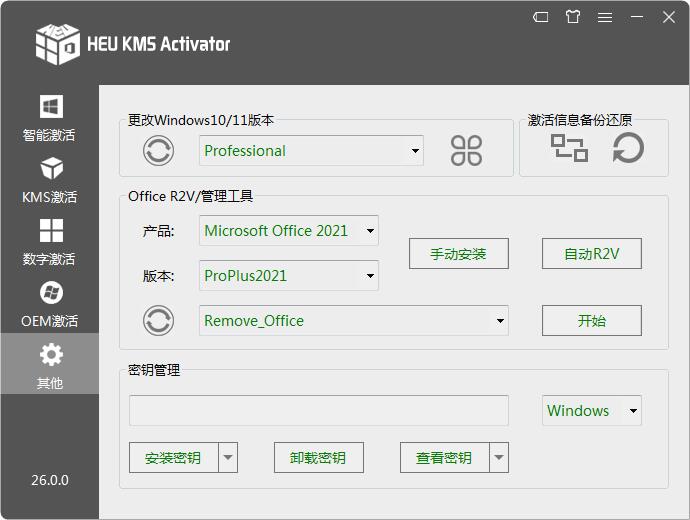Open the 智能激活 smart activation tab
The image size is (690, 520).
49,117
